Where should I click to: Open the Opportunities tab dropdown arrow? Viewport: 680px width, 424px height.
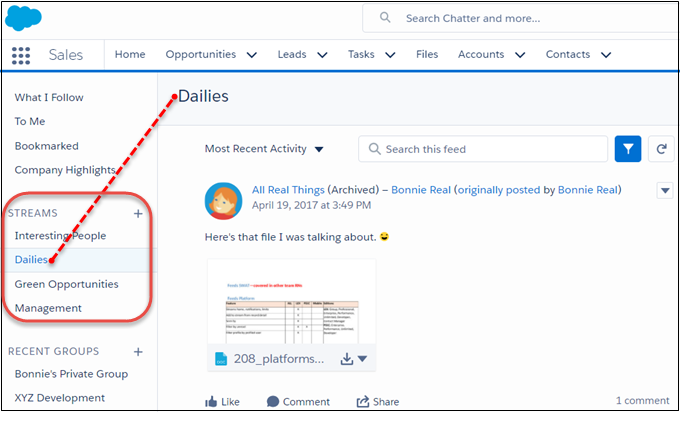click(252, 55)
